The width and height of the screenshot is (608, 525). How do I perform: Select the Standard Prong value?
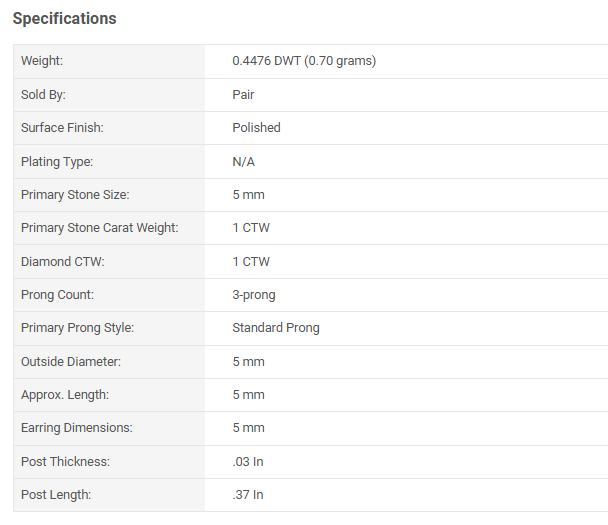click(x=276, y=328)
